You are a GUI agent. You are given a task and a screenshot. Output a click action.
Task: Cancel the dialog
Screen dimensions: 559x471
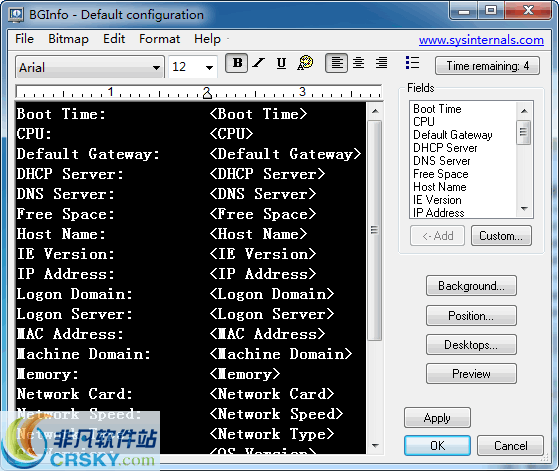pos(511,446)
